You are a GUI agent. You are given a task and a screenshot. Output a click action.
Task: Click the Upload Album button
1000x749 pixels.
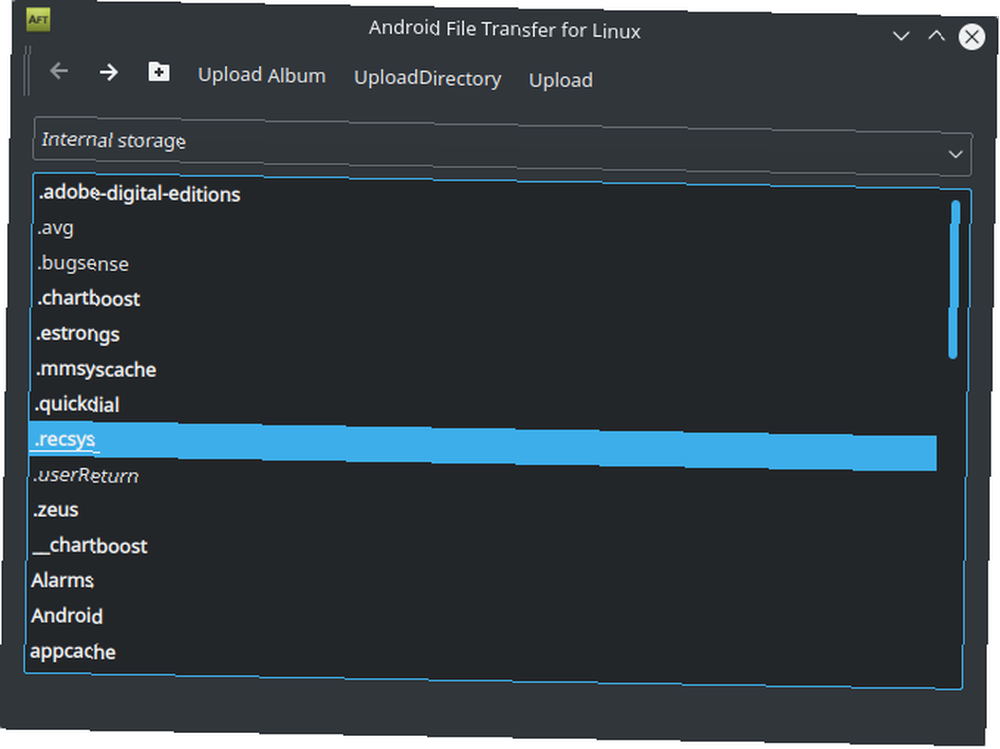[x=261, y=75]
